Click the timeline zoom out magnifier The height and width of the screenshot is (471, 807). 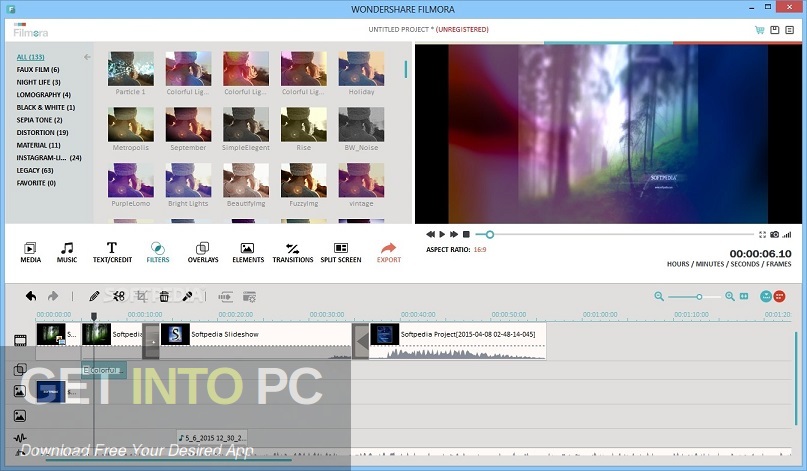click(x=659, y=296)
